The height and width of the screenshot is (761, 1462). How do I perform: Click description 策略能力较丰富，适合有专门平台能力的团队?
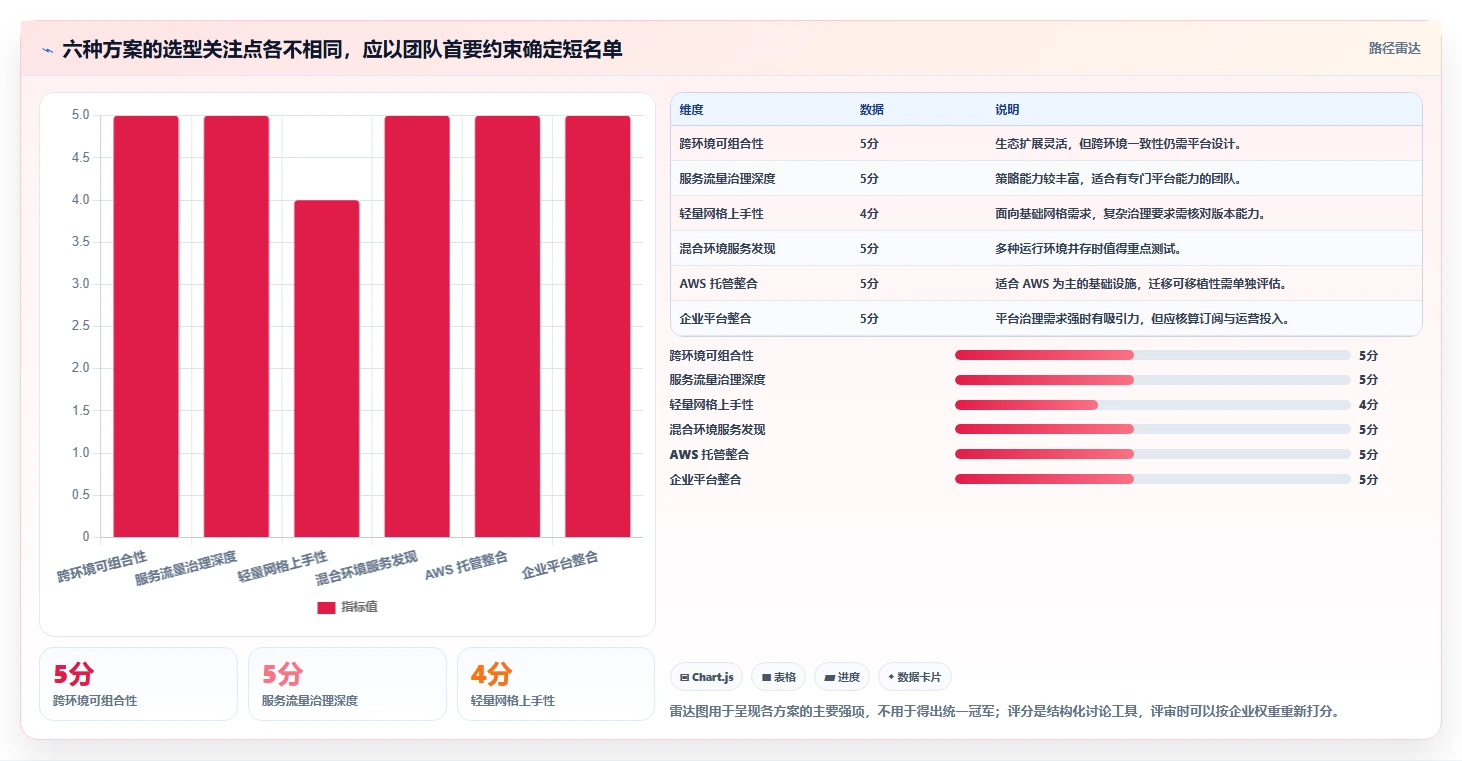click(1118, 179)
